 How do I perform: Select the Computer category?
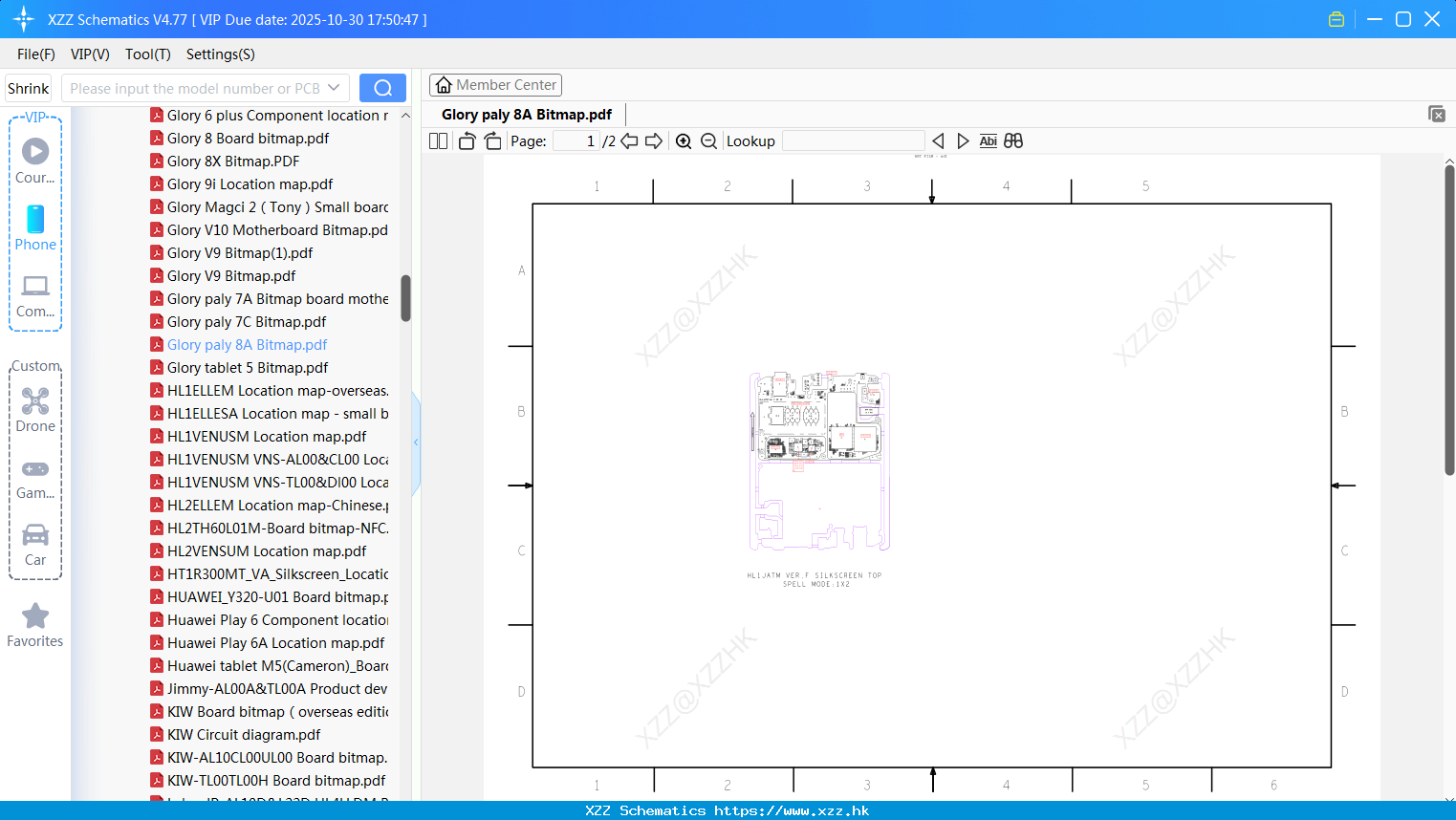pos(35,296)
